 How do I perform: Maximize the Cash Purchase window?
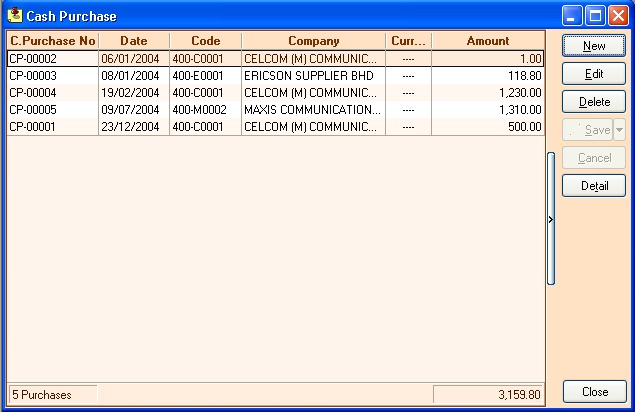coord(595,16)
